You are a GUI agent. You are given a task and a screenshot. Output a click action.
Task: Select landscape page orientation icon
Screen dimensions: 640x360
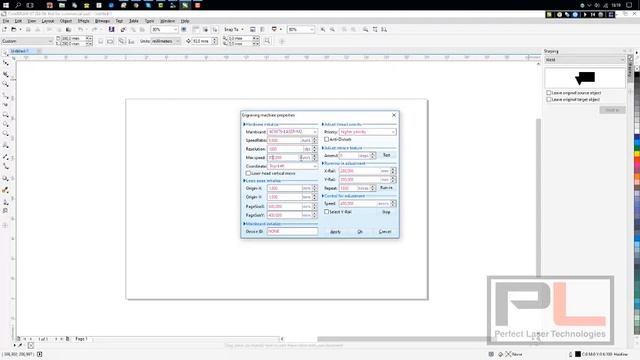(x=110, y=41)
